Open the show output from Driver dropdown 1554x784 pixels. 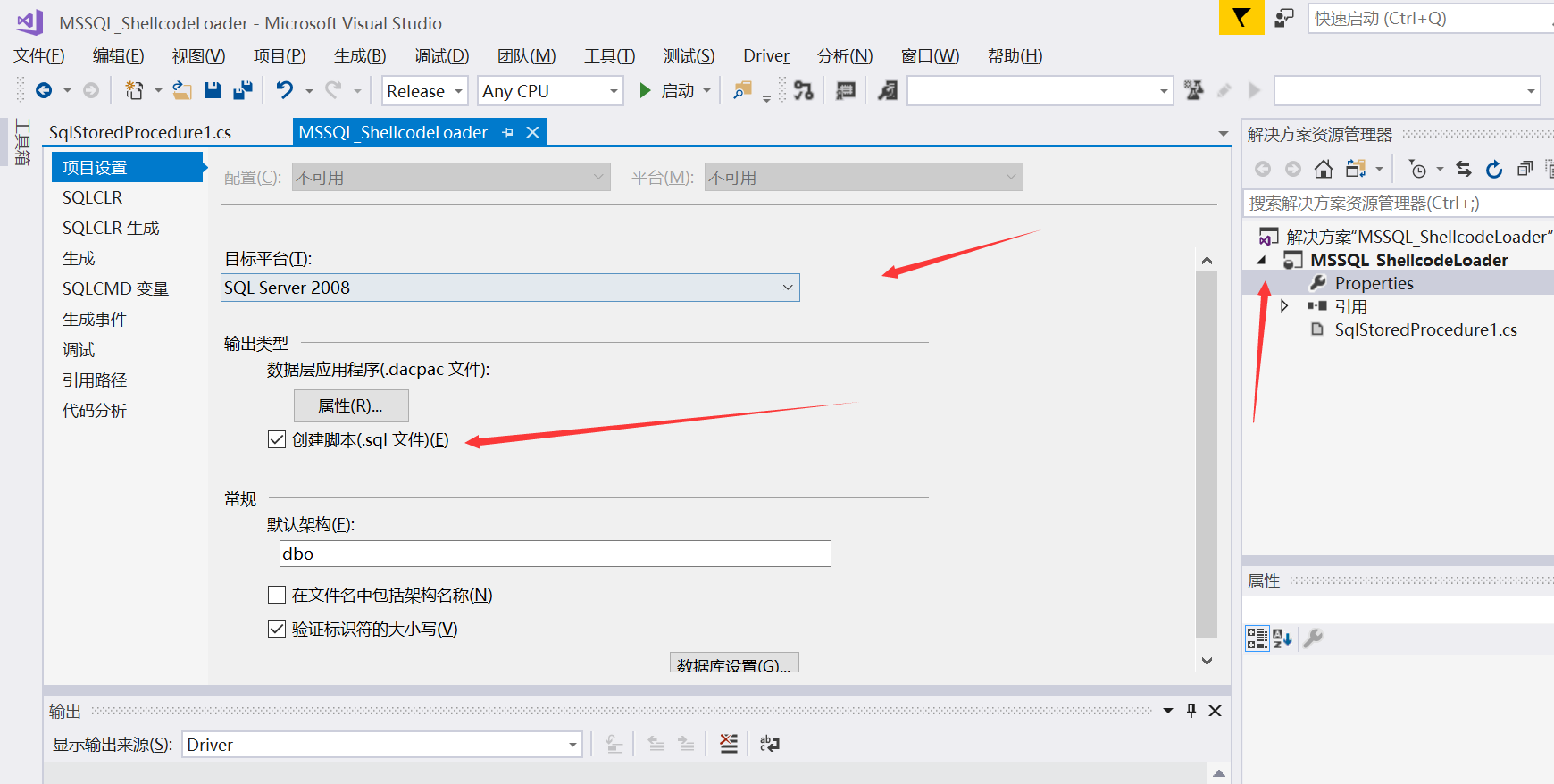click(x=382, y=744)
